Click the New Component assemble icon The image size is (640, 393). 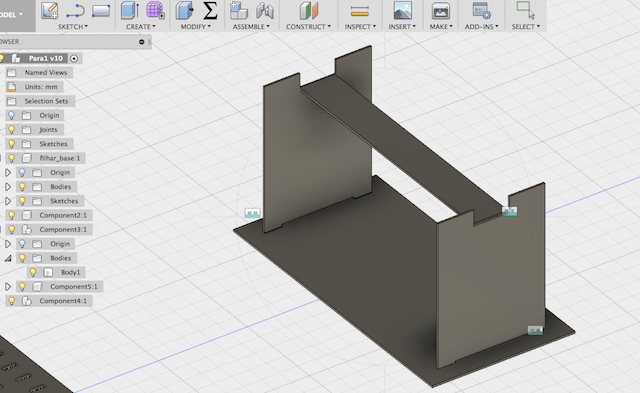[x=239, y=10]
